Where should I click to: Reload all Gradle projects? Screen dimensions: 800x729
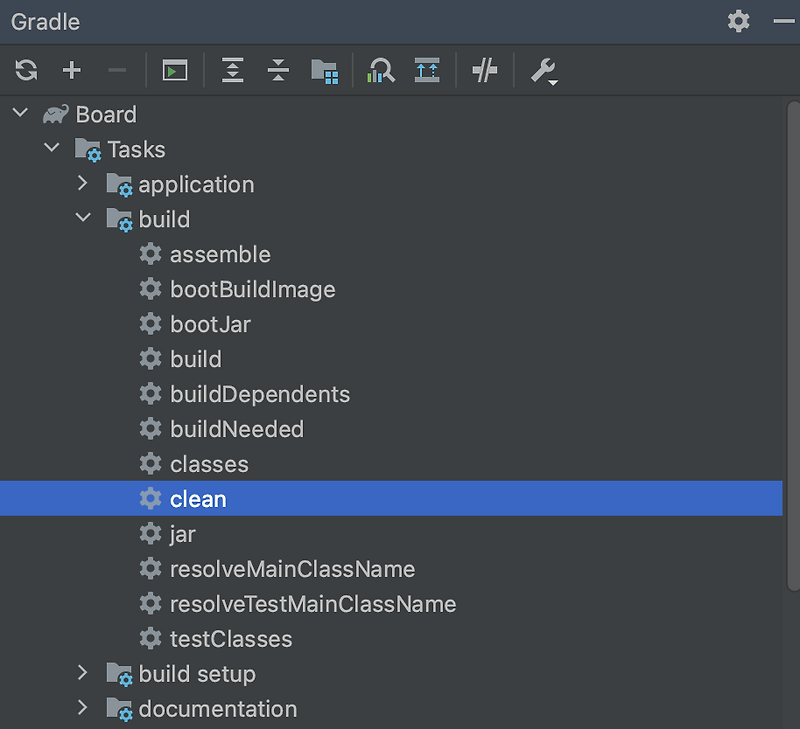click(x=26, y=70)
